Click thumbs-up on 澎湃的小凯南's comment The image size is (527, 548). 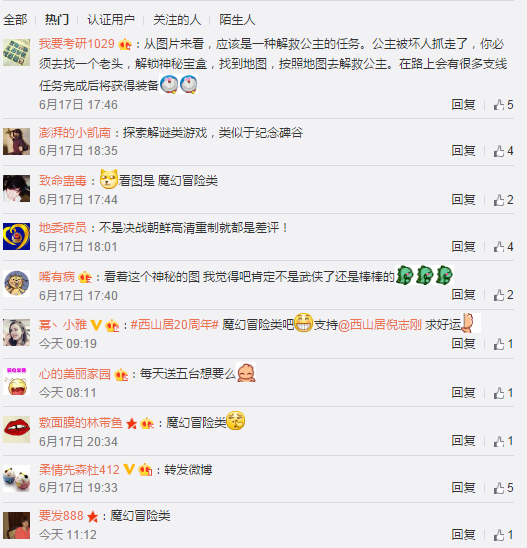coord(503,151)
